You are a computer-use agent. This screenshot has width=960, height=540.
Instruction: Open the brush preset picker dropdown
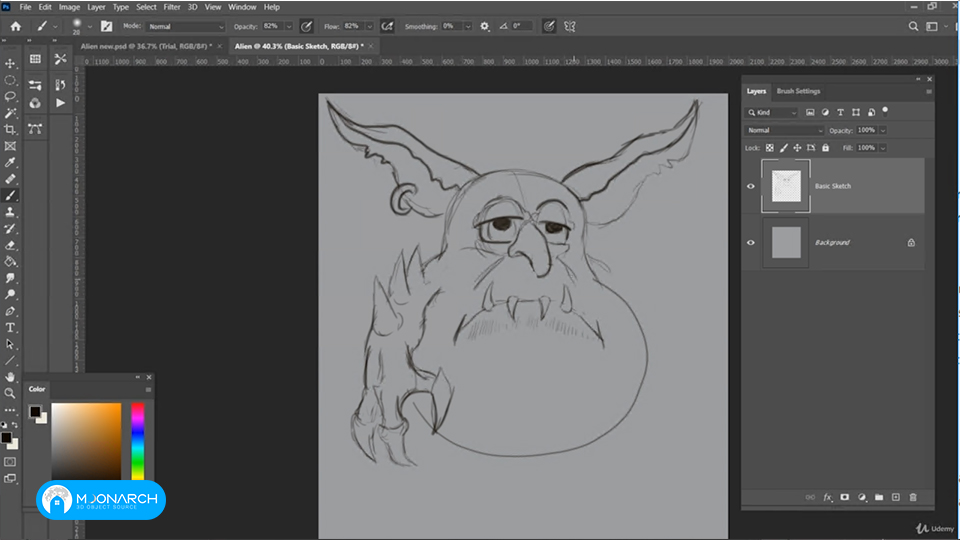coord(89,26)
